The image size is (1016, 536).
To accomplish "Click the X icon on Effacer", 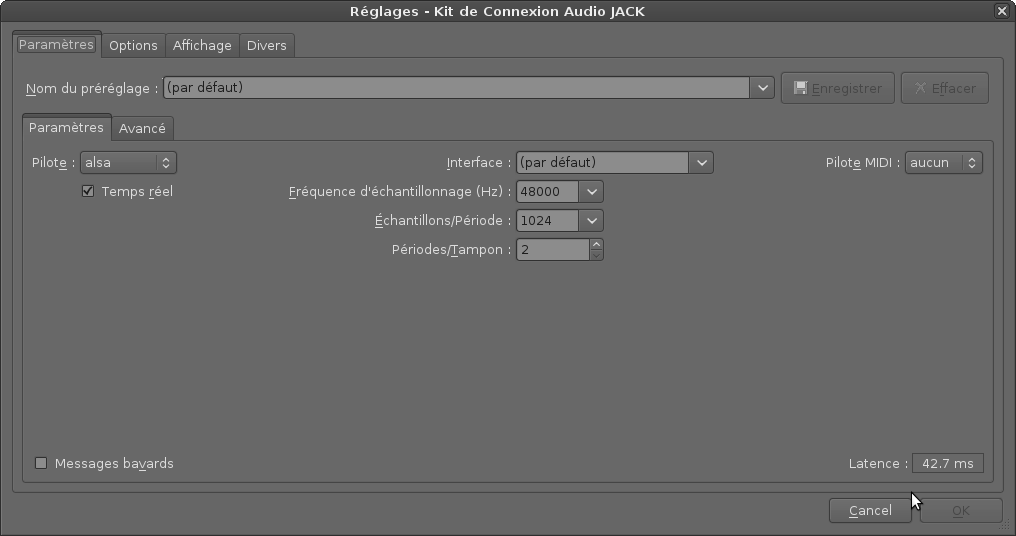I will point(920,87).
